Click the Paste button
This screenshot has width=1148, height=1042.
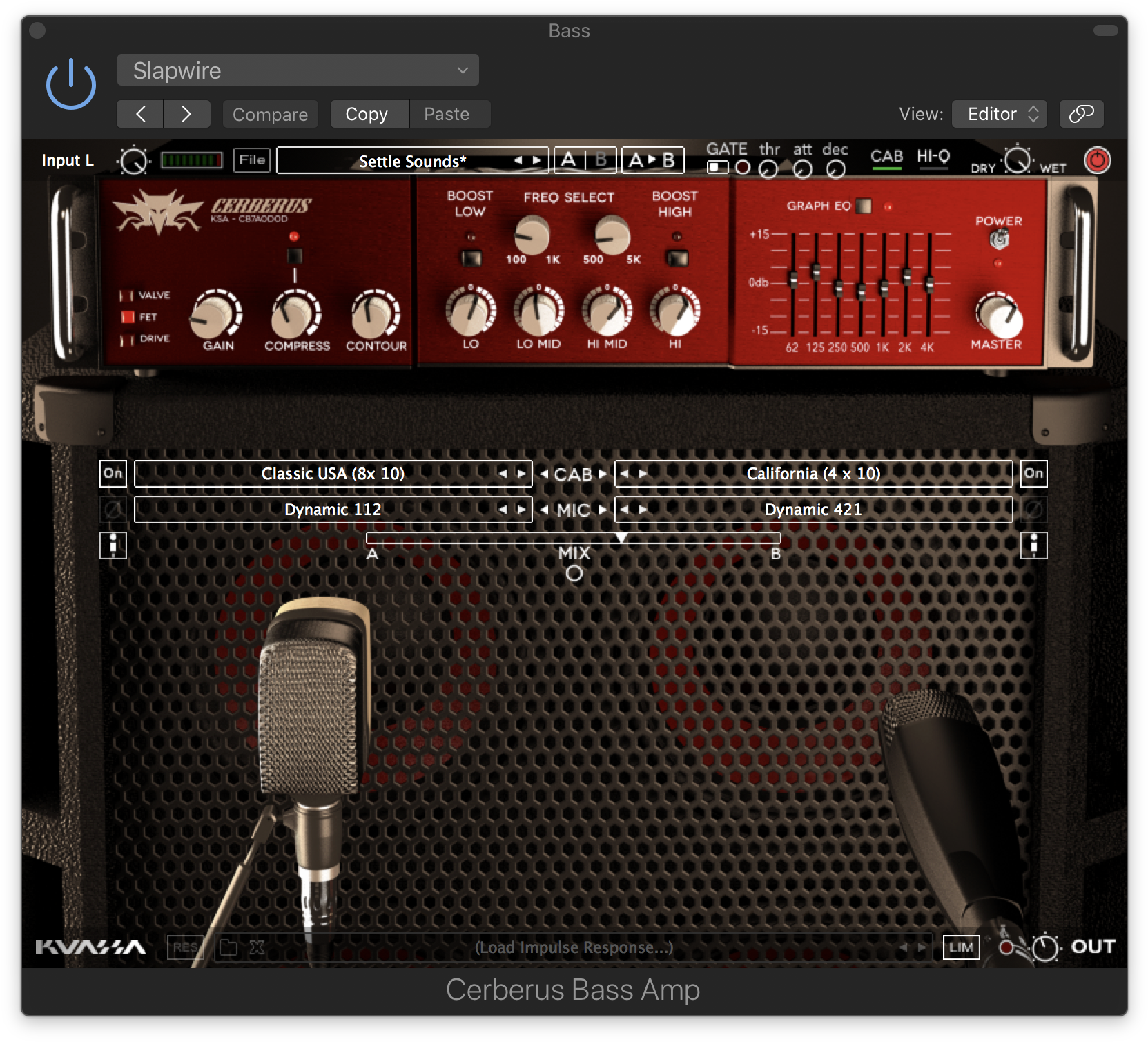coord(449,114)
